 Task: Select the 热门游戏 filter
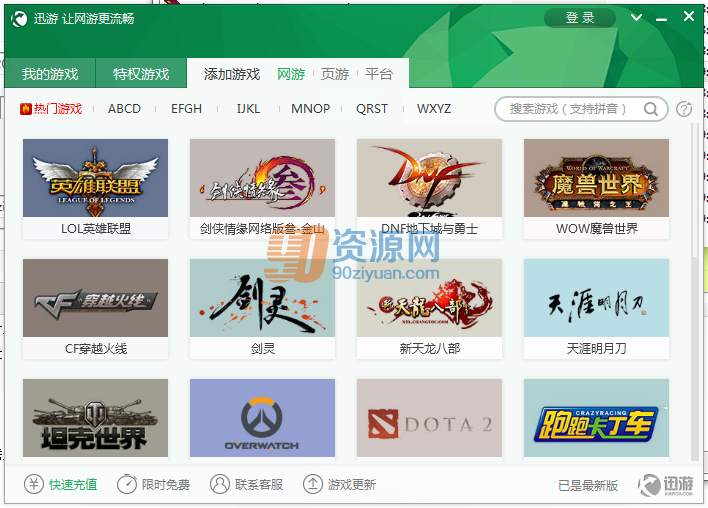(58, 109)
